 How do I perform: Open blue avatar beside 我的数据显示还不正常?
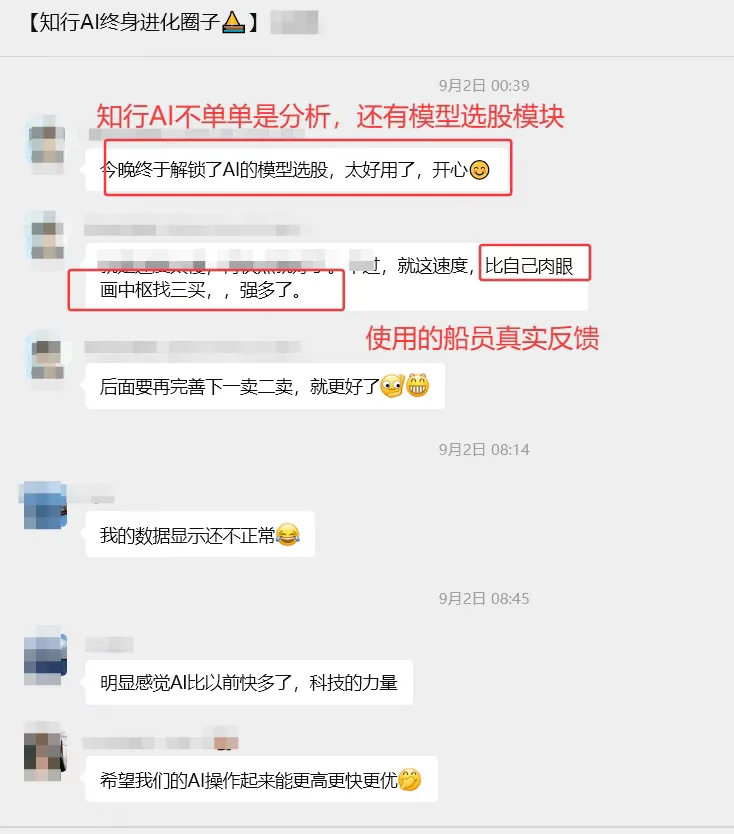tap(45, 506)
